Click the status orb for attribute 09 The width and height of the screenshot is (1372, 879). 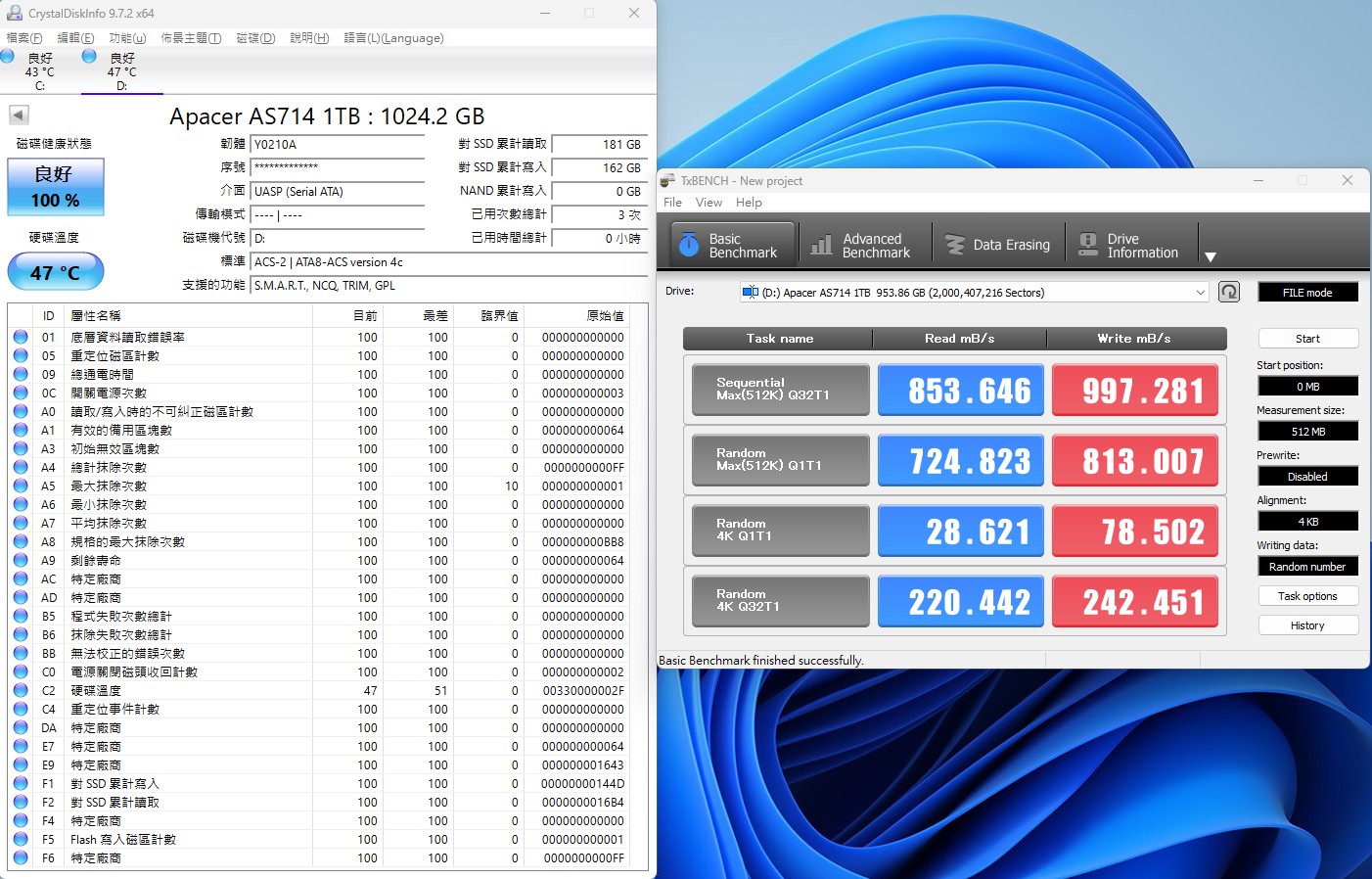[21, 374]
